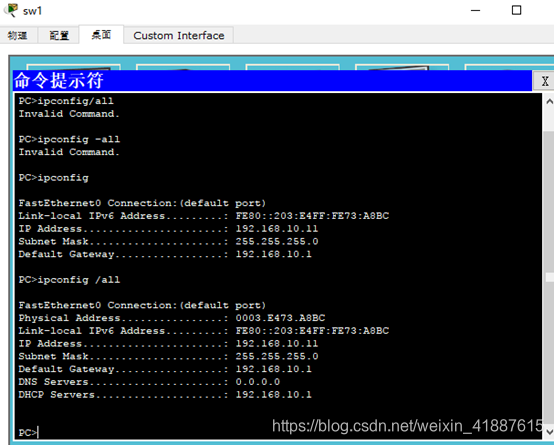Switch to the 物理 tab
554x445 pixels.
coord(18,35)
